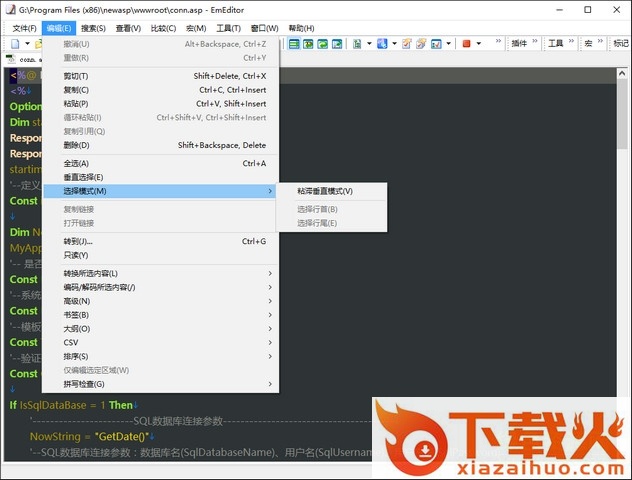Viewport: 632px width, 480px height.
Task: Open the 工具(T) menu
Action: coord(229,28)
